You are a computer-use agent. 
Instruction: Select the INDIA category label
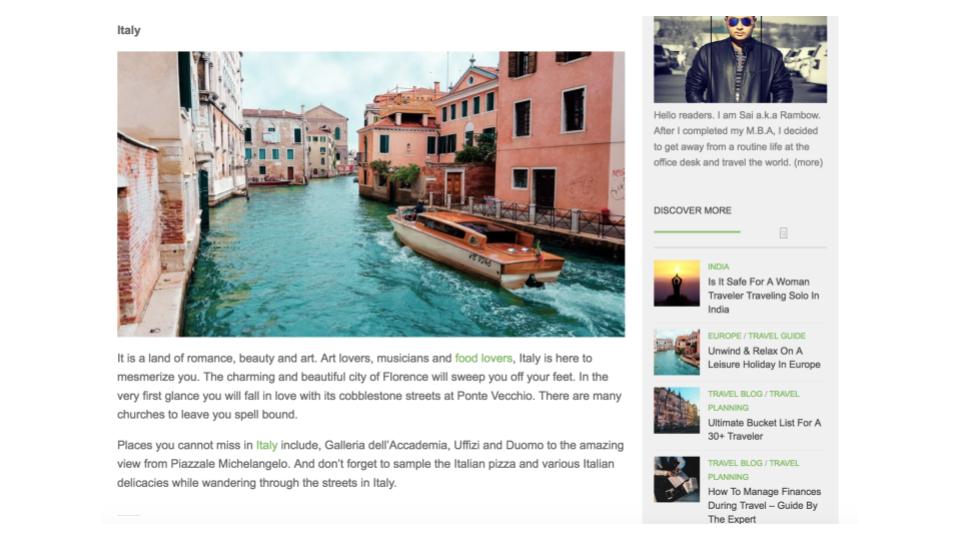[718, 267]
